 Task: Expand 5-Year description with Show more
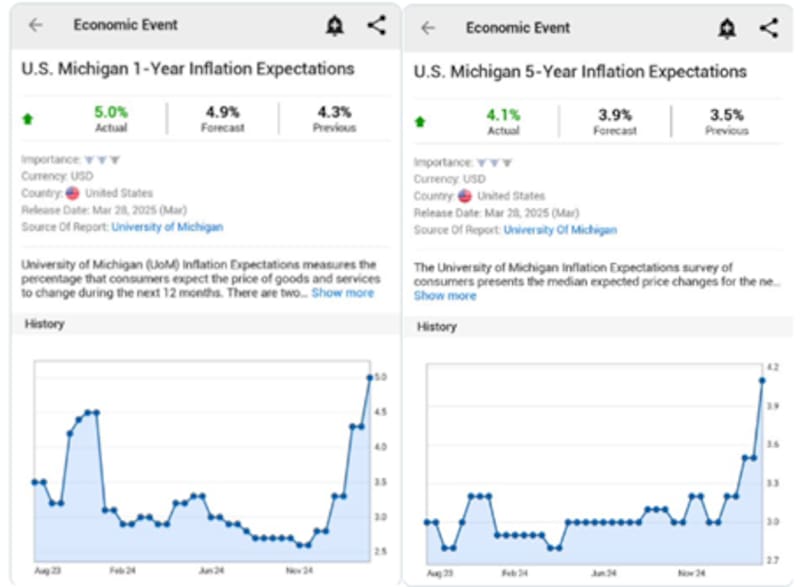click(x=445, y=296)
